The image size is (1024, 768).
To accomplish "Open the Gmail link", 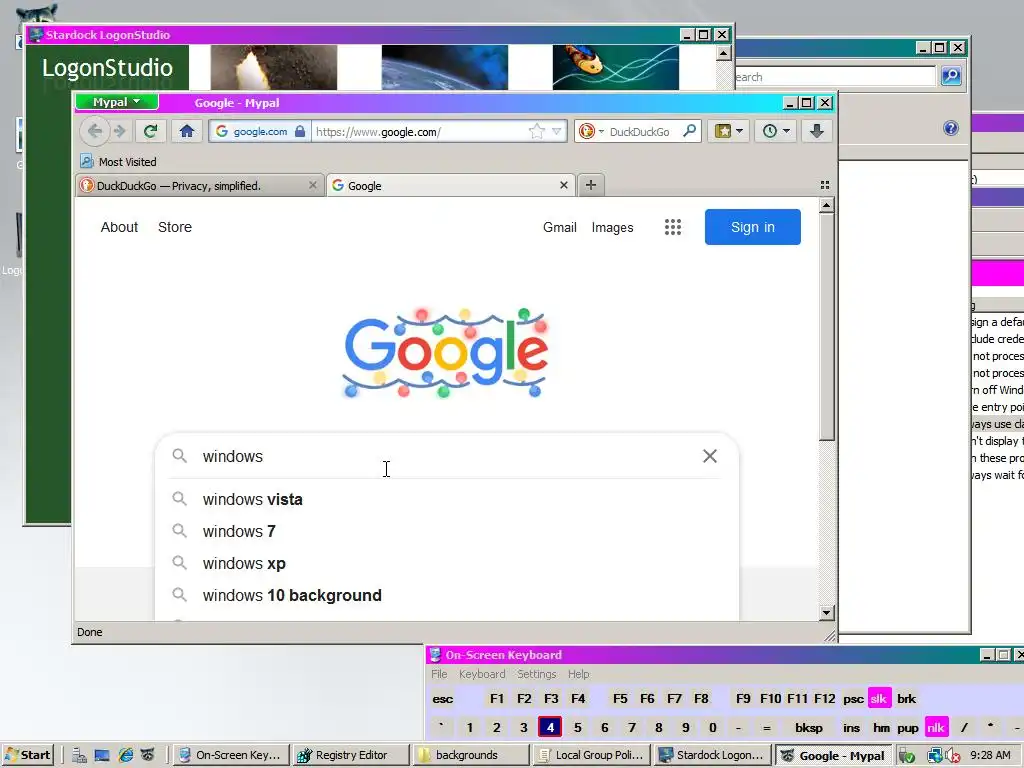I will pos(560,227).
